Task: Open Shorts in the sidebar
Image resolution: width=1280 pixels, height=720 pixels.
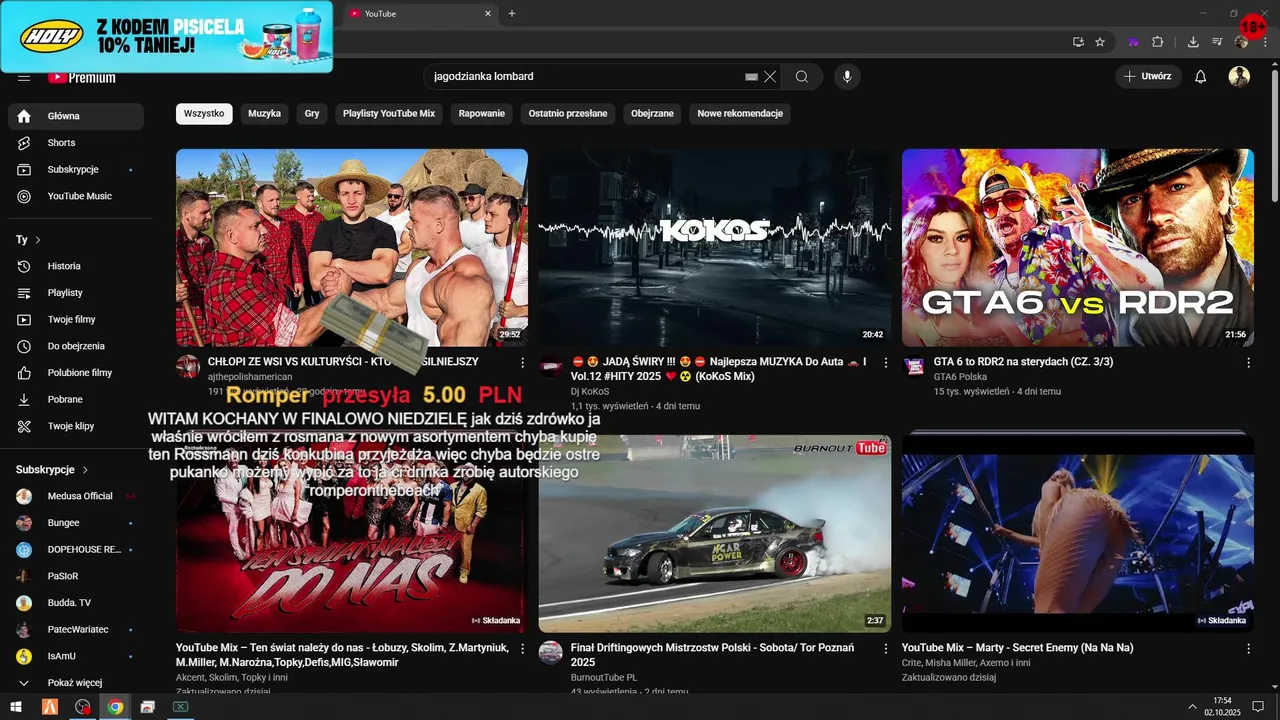Action: [x=76, y=143]
